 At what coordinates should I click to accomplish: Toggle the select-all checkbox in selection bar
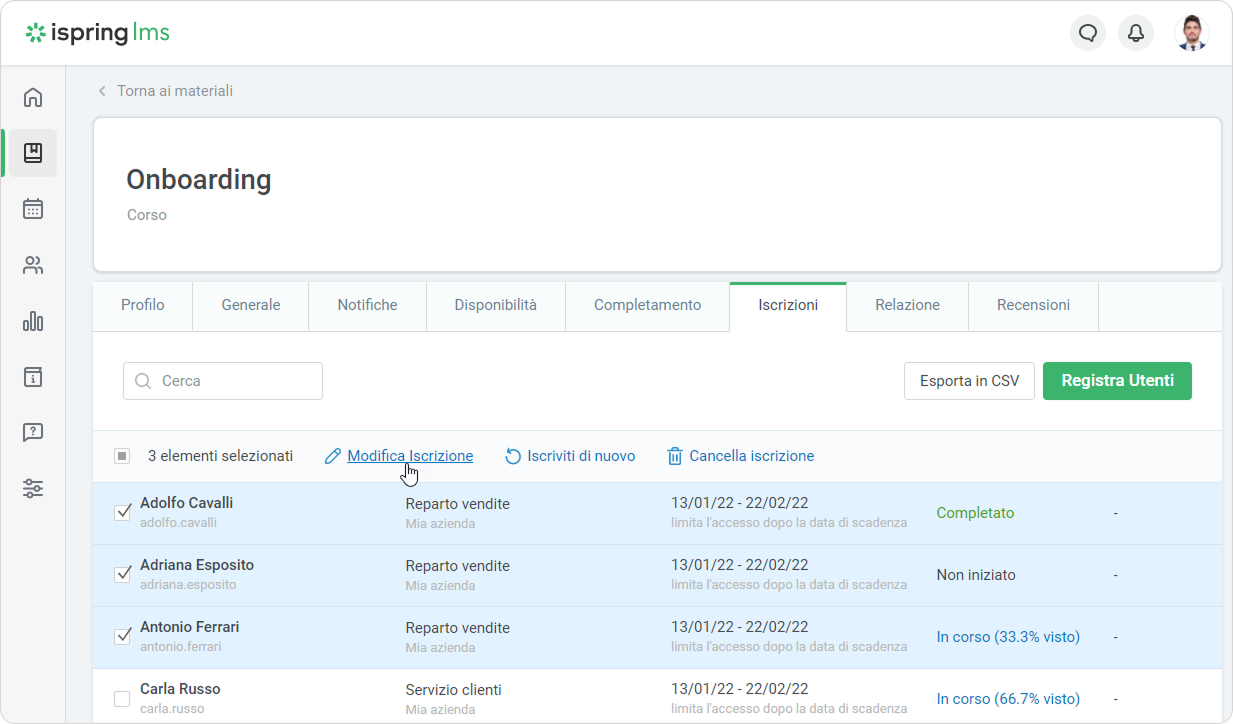(x=122, y=456)
